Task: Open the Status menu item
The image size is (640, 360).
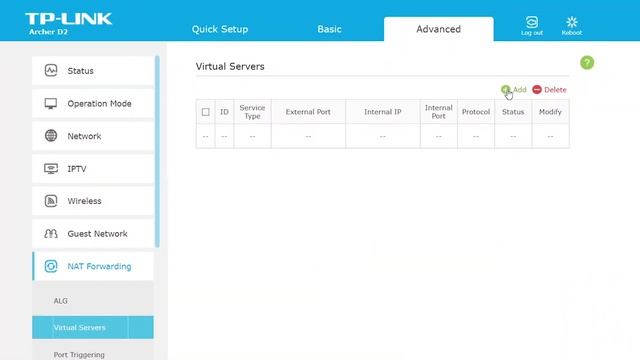Action: (93, 71)
